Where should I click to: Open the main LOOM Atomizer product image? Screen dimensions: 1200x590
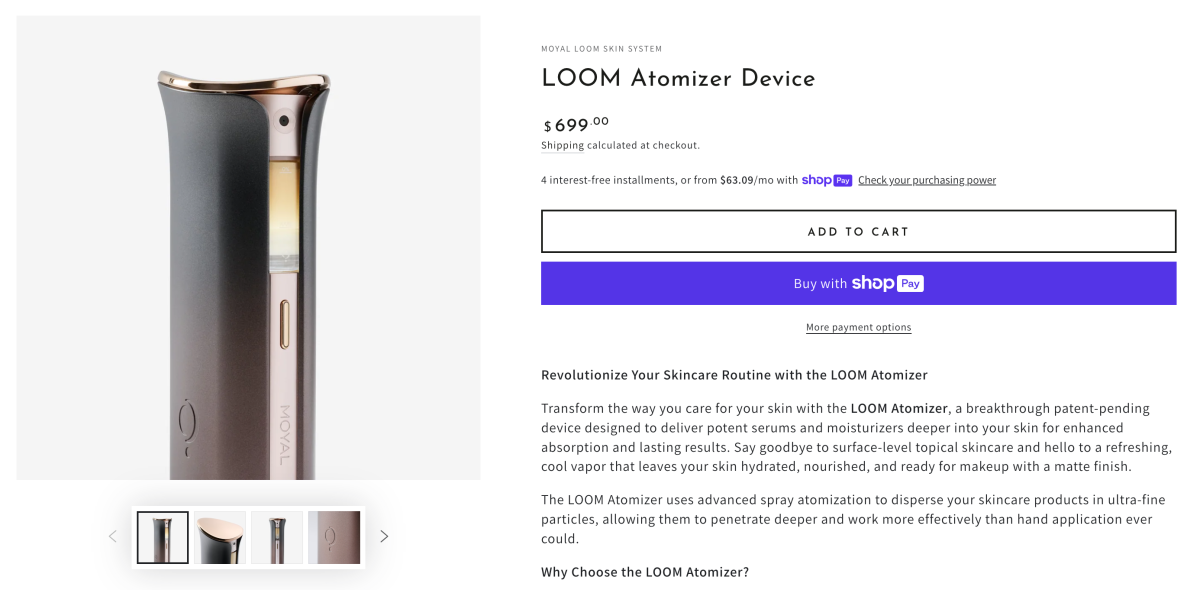click(248, 248)
